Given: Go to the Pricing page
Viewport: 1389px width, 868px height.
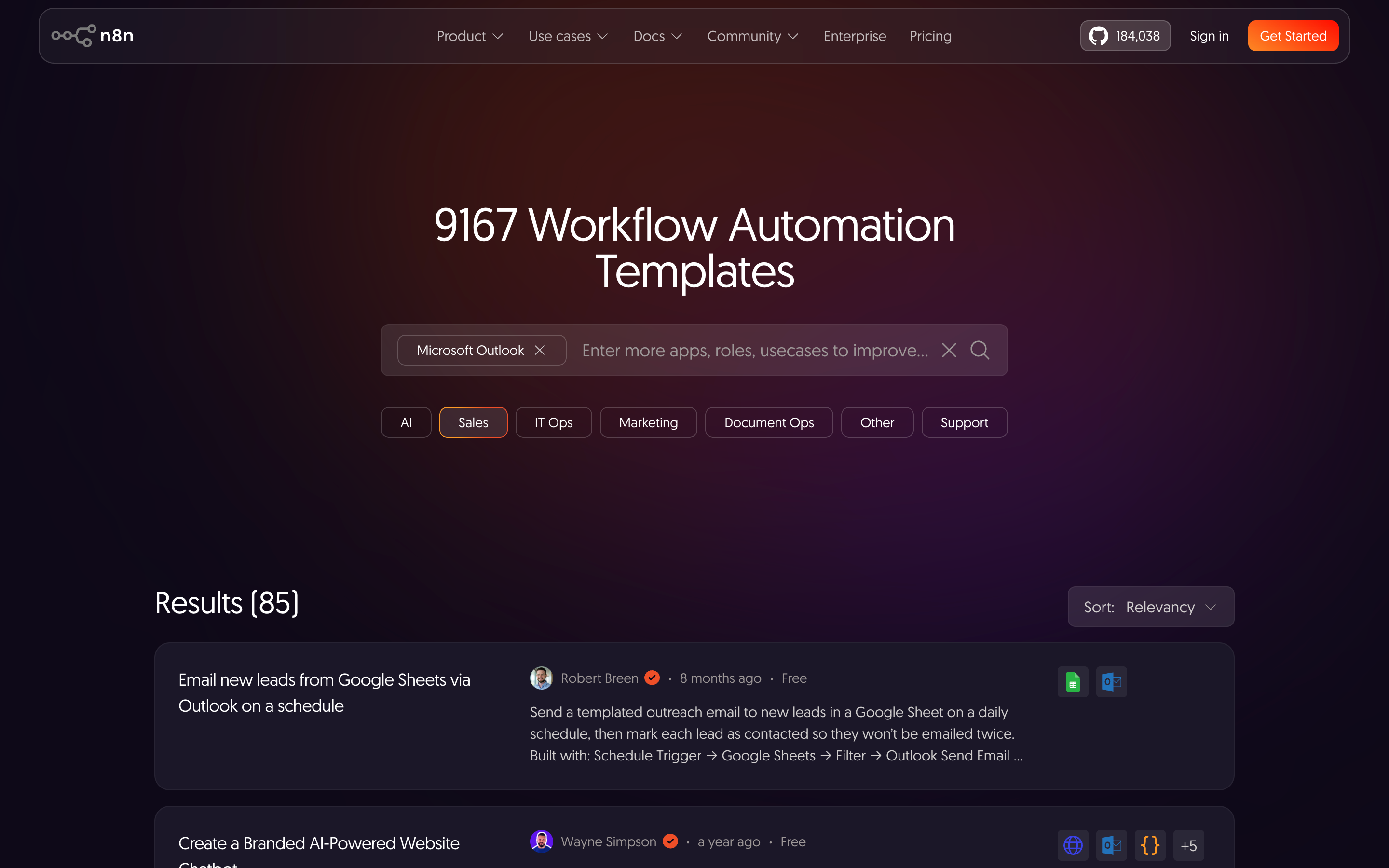Looking at the screenshot, I should coord(930,36).
